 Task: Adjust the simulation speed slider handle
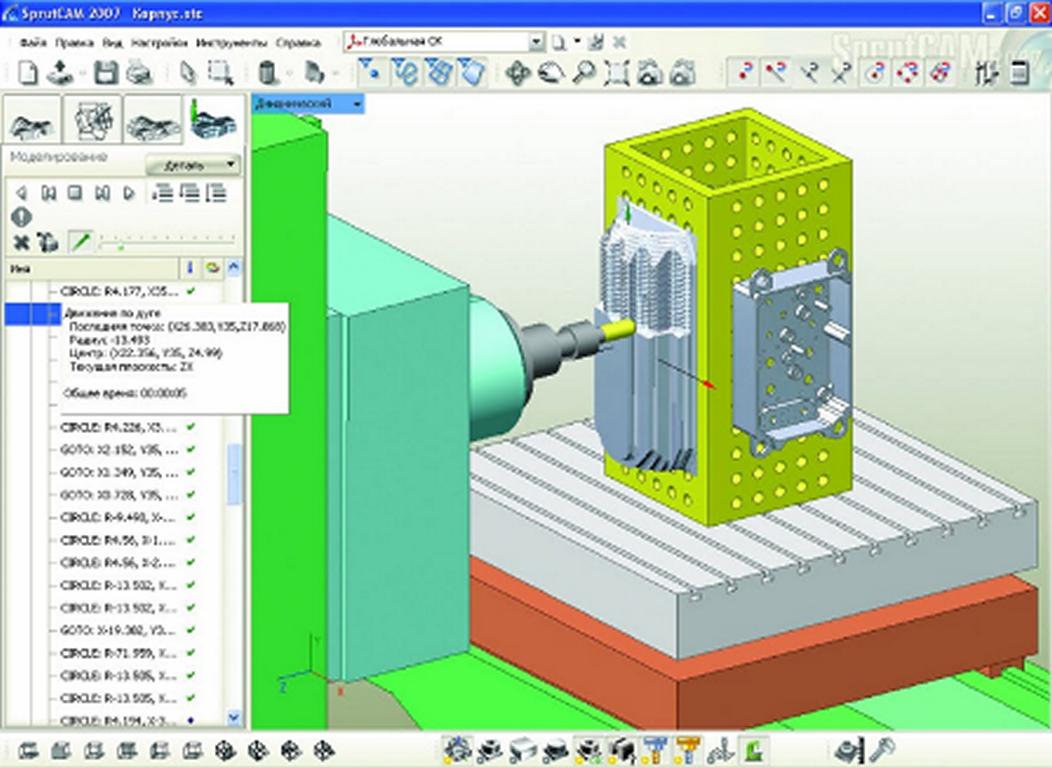tap(121, 247)
